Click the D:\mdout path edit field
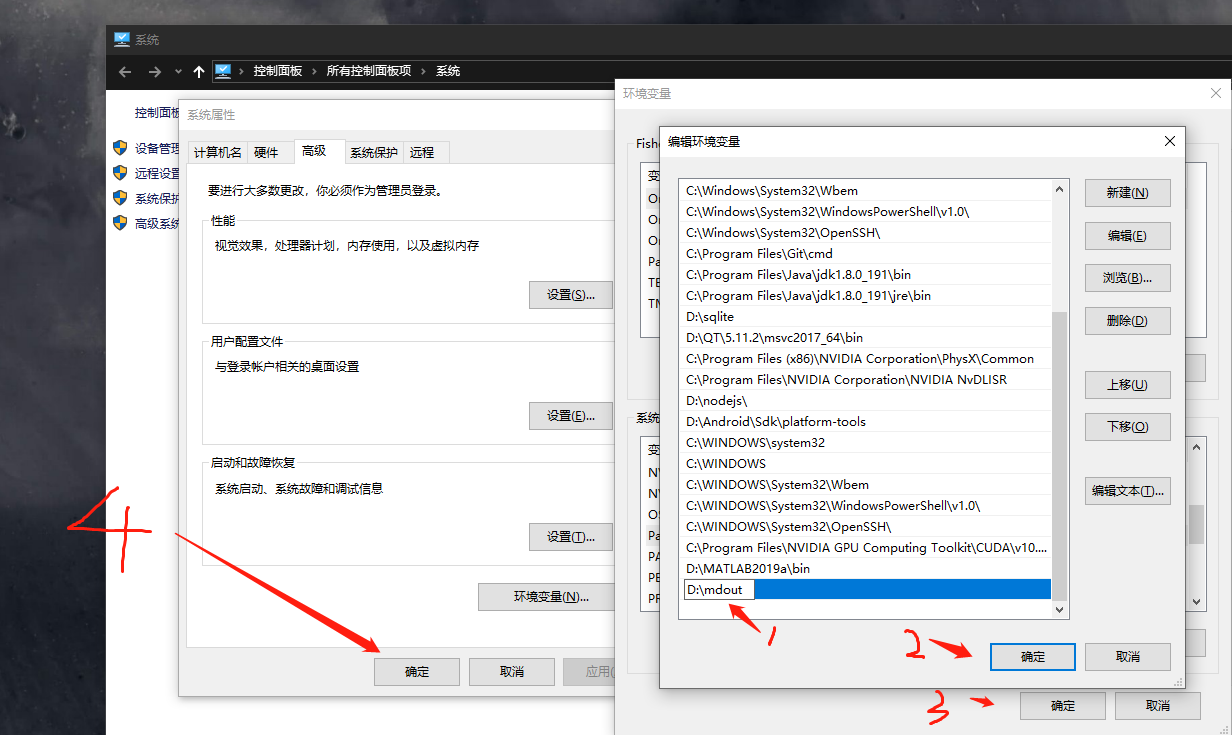1232x735 pixels. 719,590
